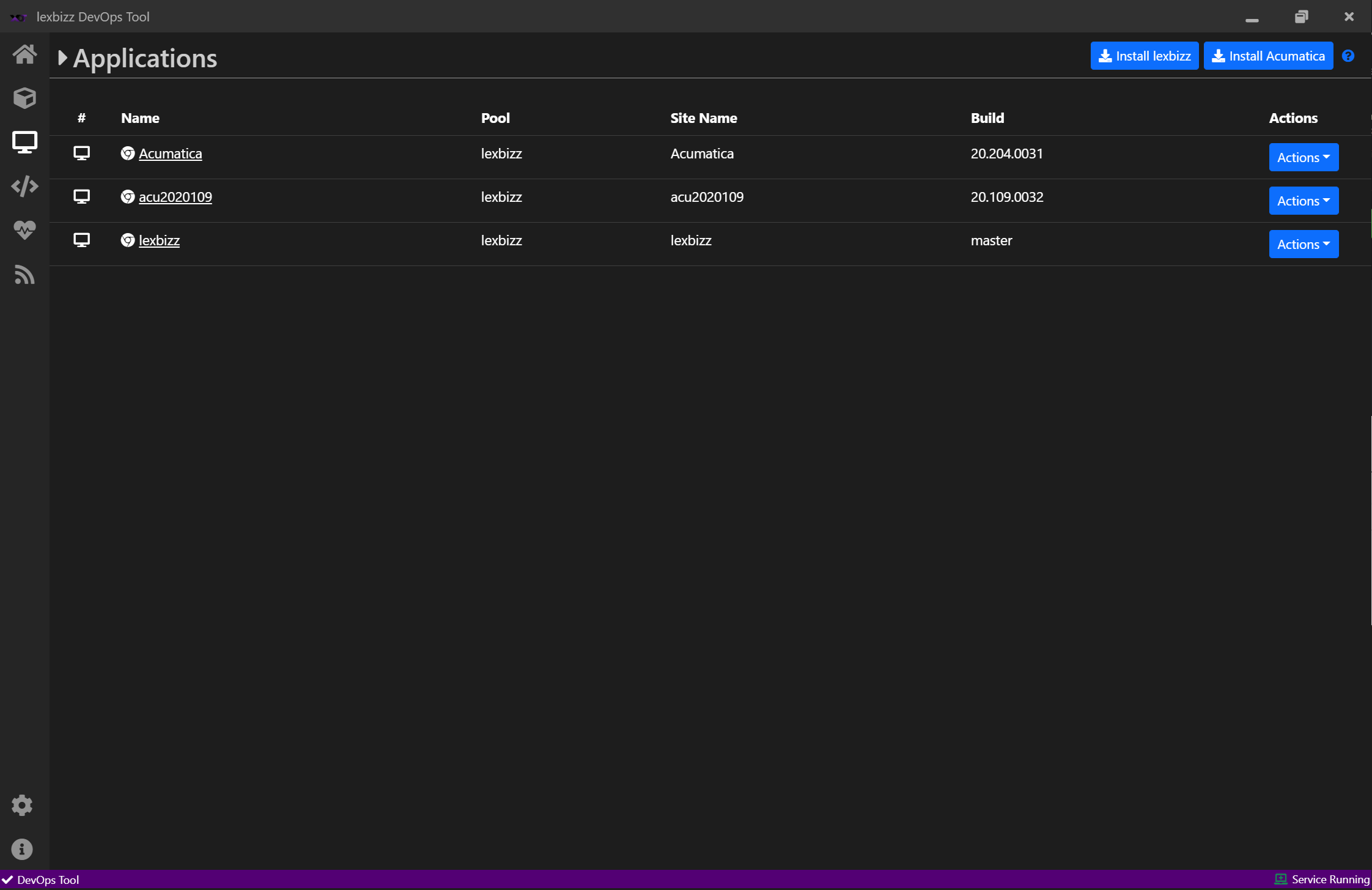Open the Home icon in the sidebar
This screenshot has height=890, width=1372.
tap(24, 54)
